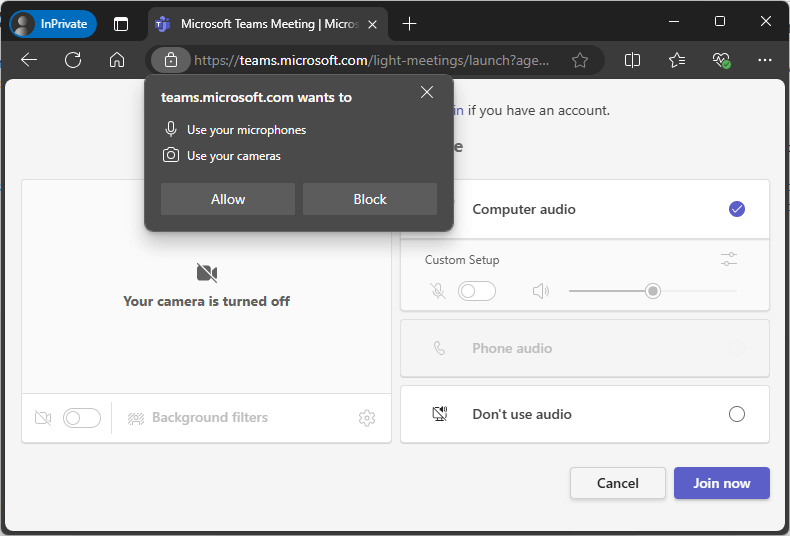This screenshot has width=790, height=536.
Task: Toggle the microphone switch on
Action: pyautogui.click(x=476, y=291)
